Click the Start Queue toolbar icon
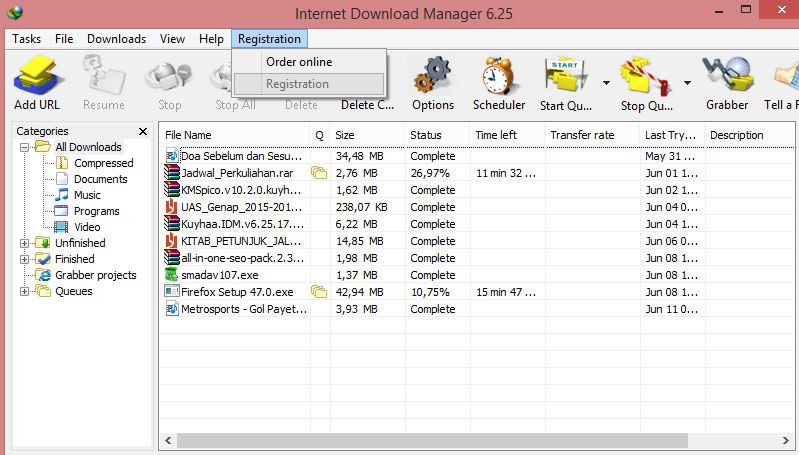The height and width of the screenshot is (455, 799). click(566, 76)
